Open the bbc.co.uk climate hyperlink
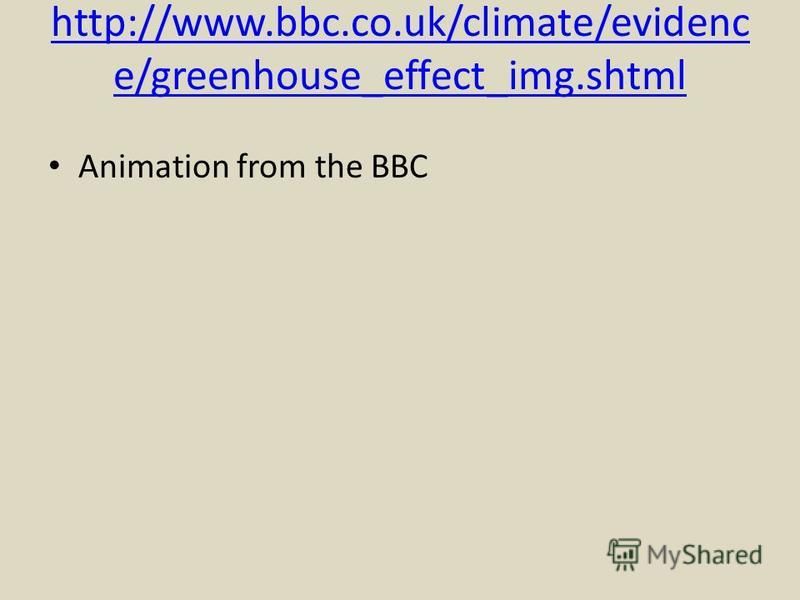800x600 pixels. click(x=401, y=49)
